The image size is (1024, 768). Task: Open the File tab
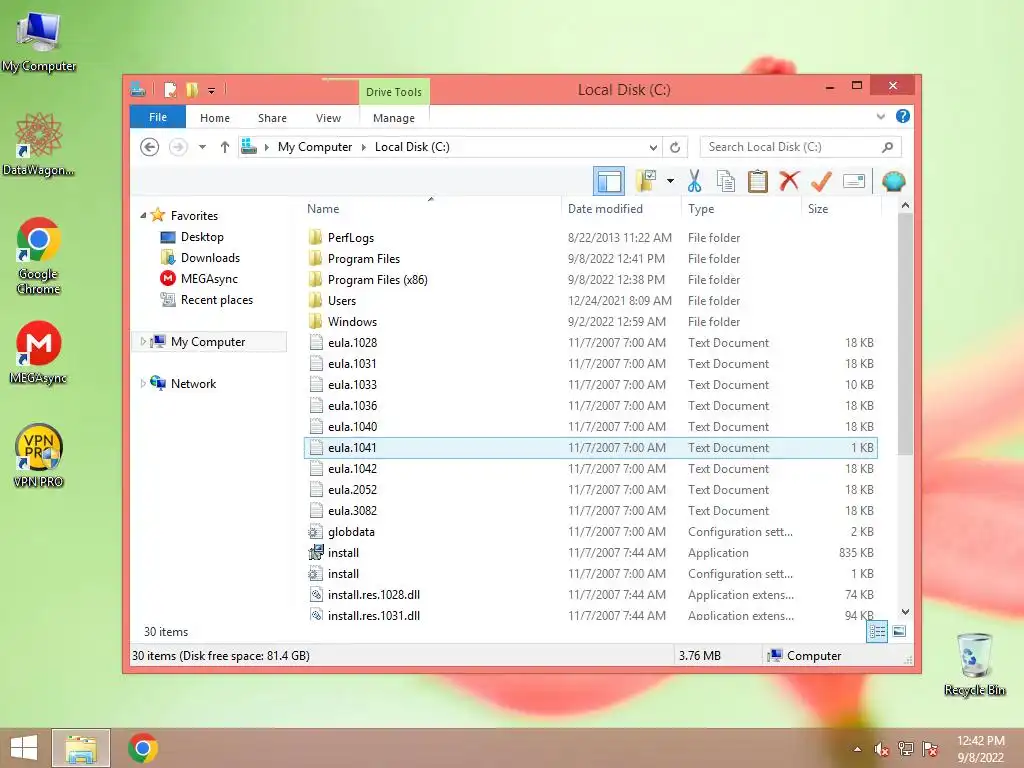point(158,117)
